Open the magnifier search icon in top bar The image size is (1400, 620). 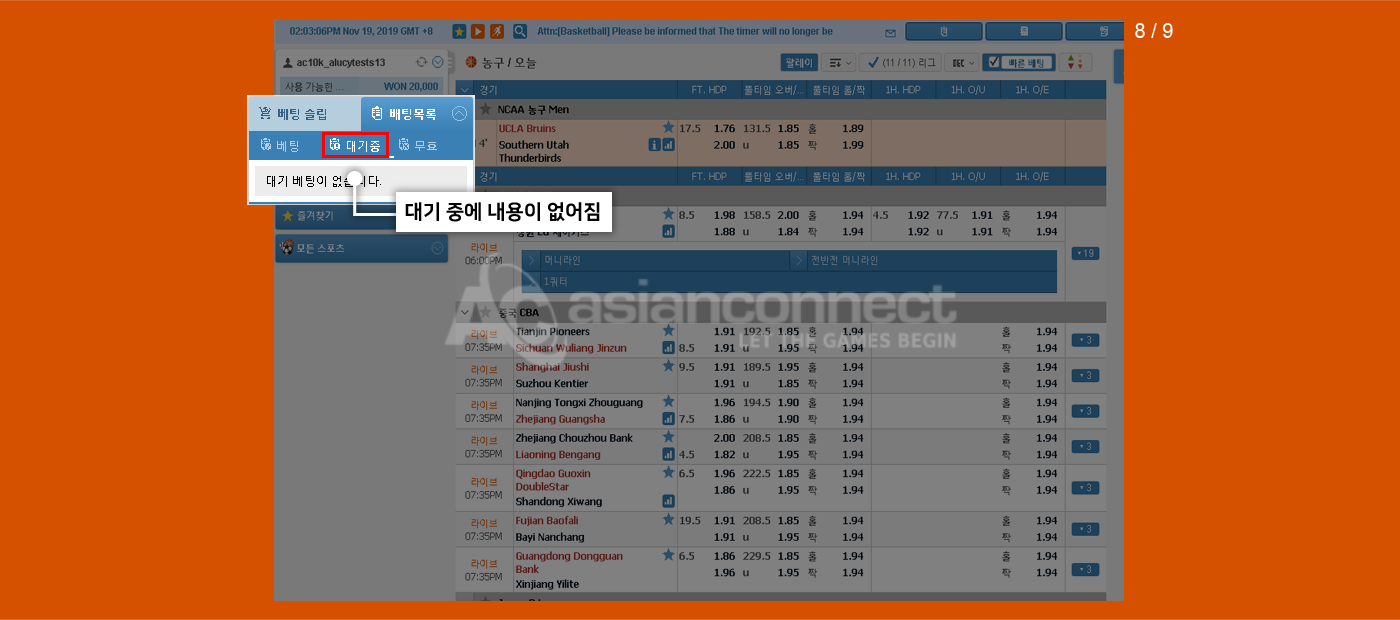pos(520,32)
